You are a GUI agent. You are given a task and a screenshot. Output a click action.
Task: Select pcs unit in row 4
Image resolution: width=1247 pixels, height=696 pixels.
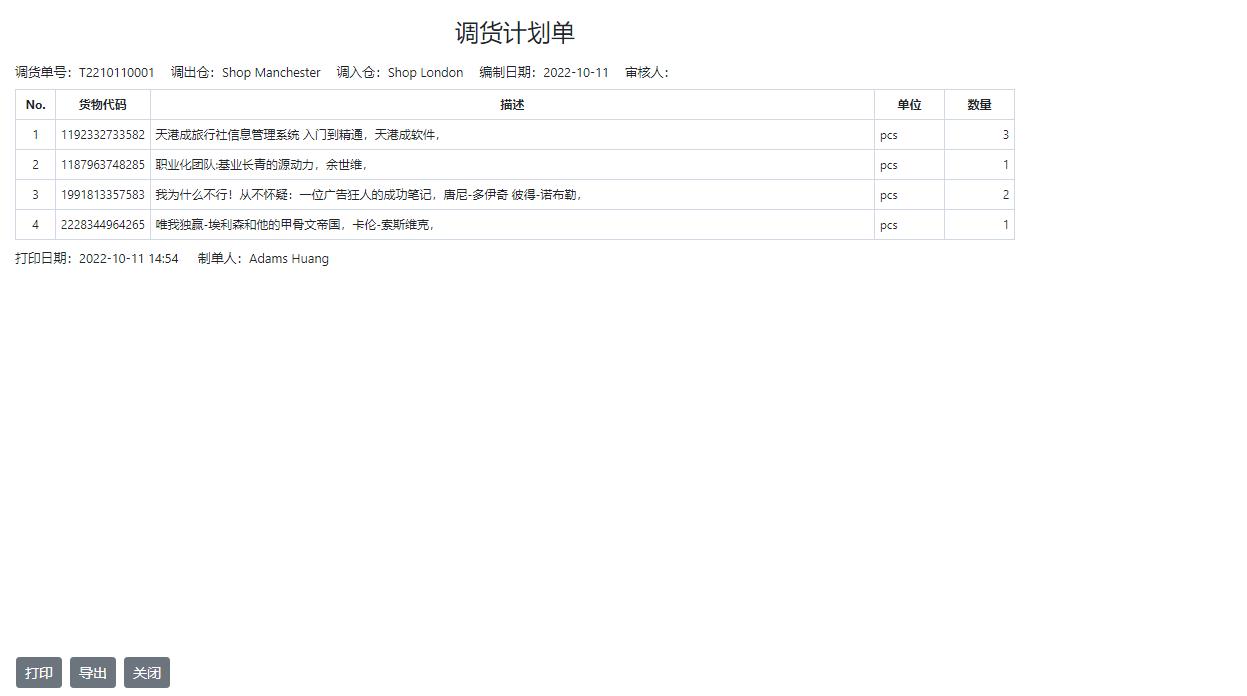(889, 225)
